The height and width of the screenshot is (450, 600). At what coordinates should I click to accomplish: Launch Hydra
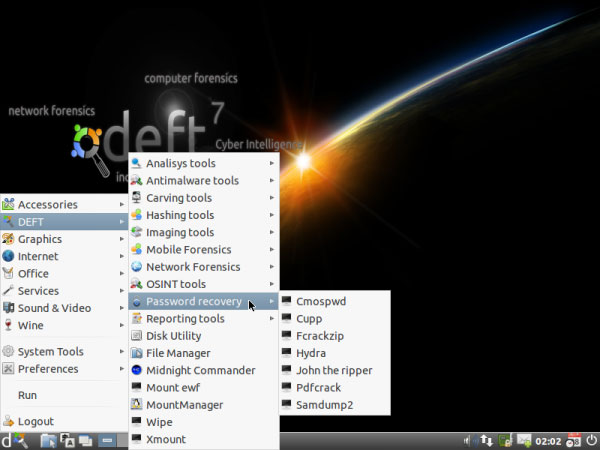click(335, 353)
